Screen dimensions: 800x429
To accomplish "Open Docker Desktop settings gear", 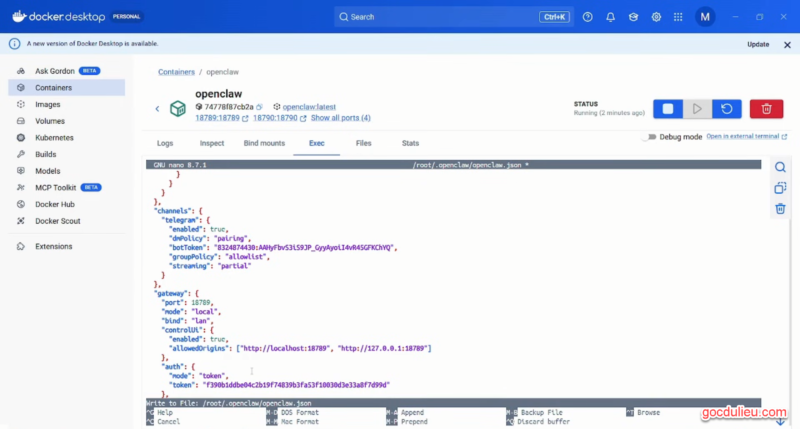I will [x=656, y=17].
